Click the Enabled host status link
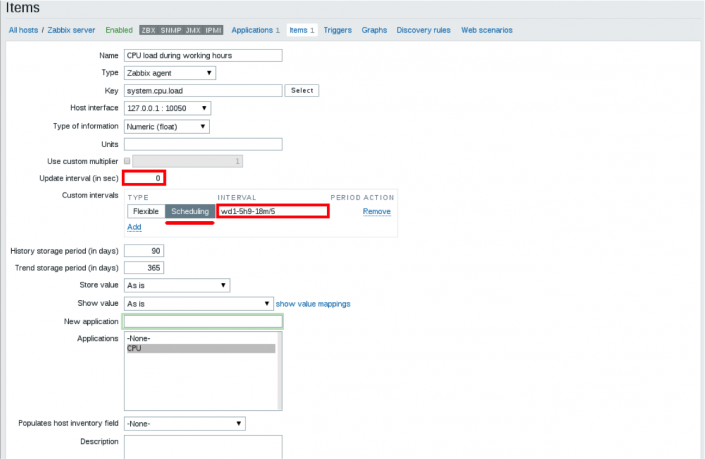 click(x=119, y=30)
